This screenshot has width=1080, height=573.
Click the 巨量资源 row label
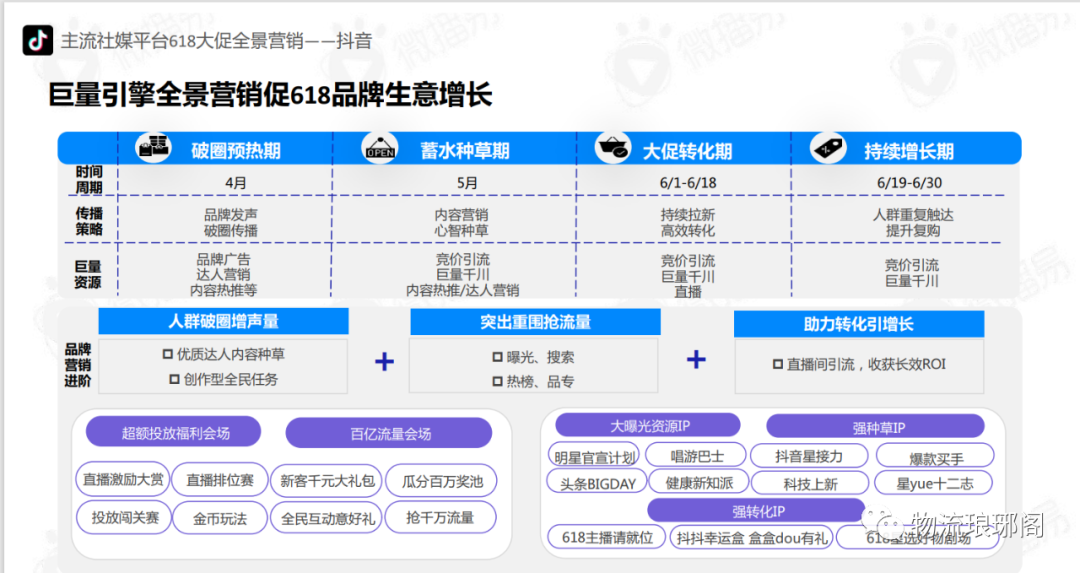point(87,274)
